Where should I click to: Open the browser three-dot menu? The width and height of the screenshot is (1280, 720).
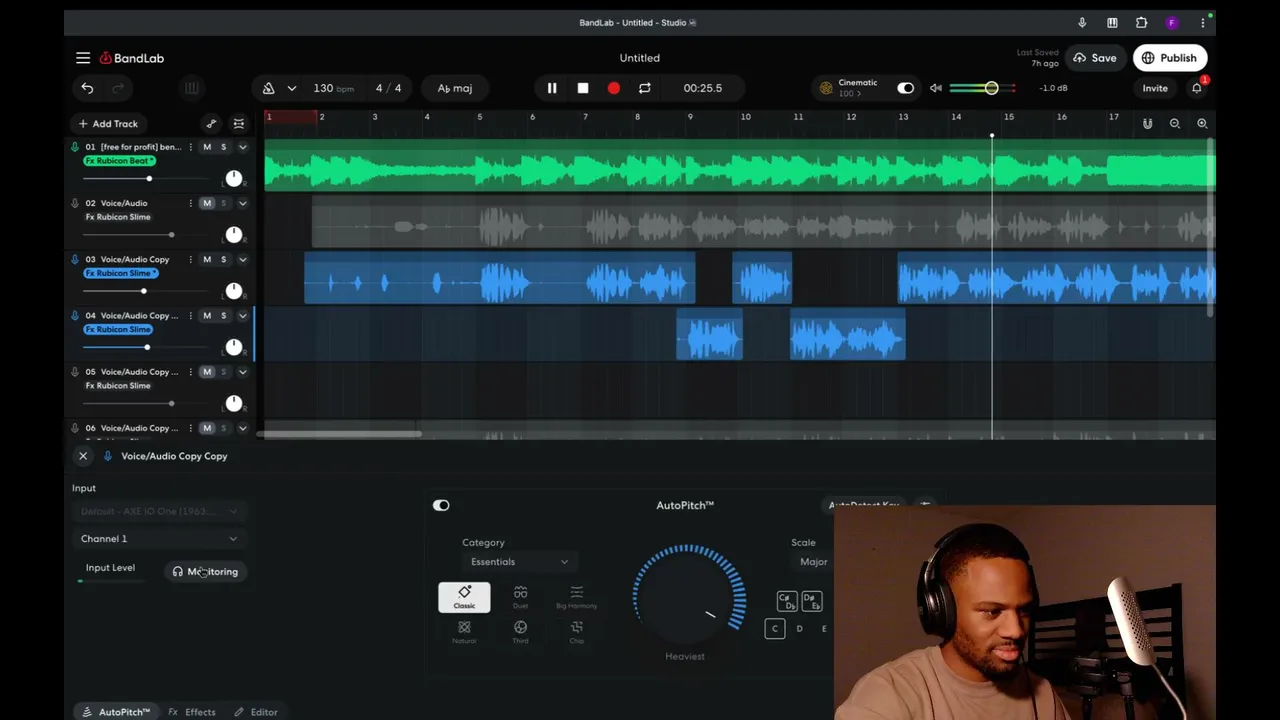tap(1203, 23)
